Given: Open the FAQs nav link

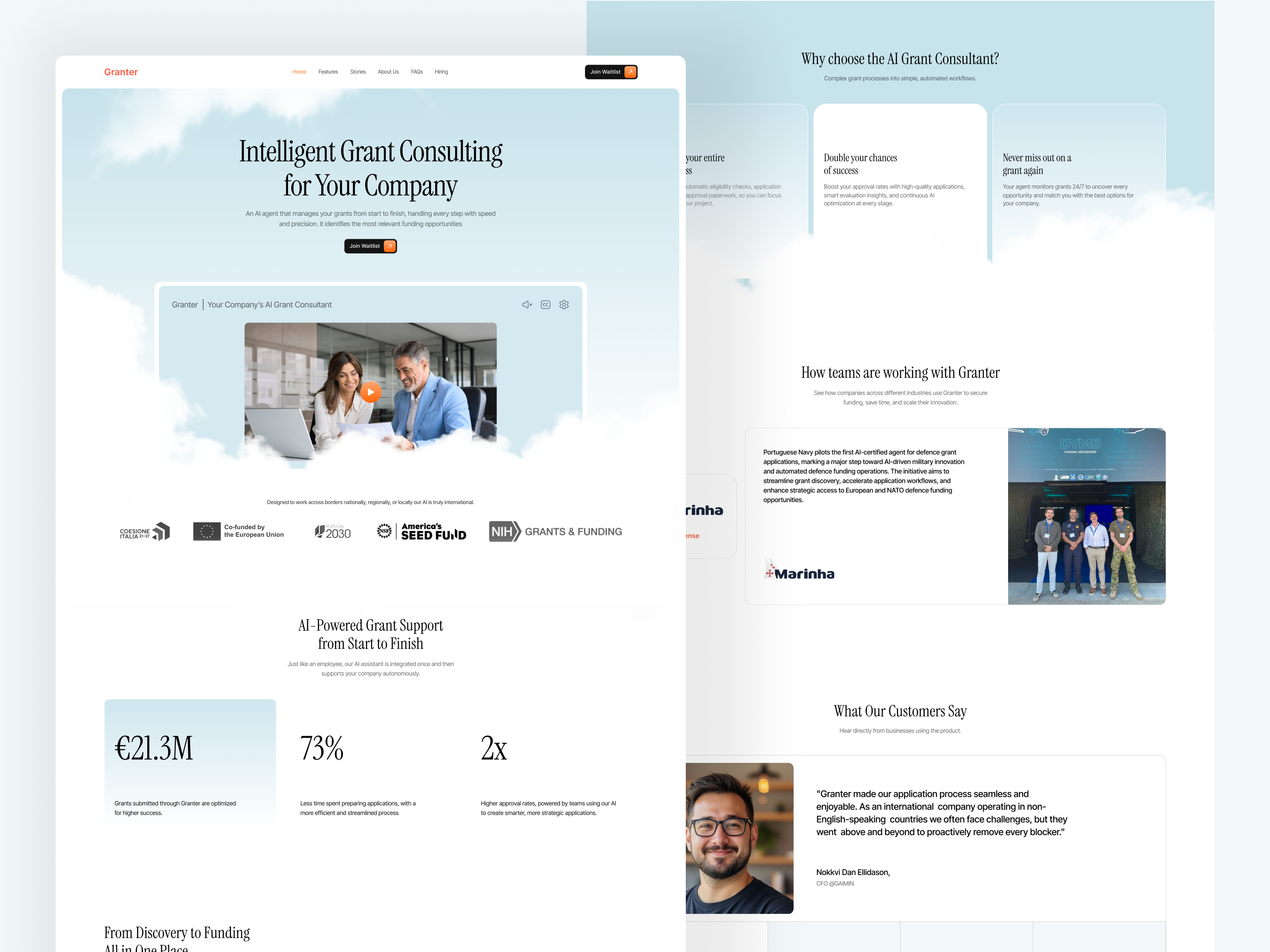Looking at the screenshot, I should [x=417, y=72].
